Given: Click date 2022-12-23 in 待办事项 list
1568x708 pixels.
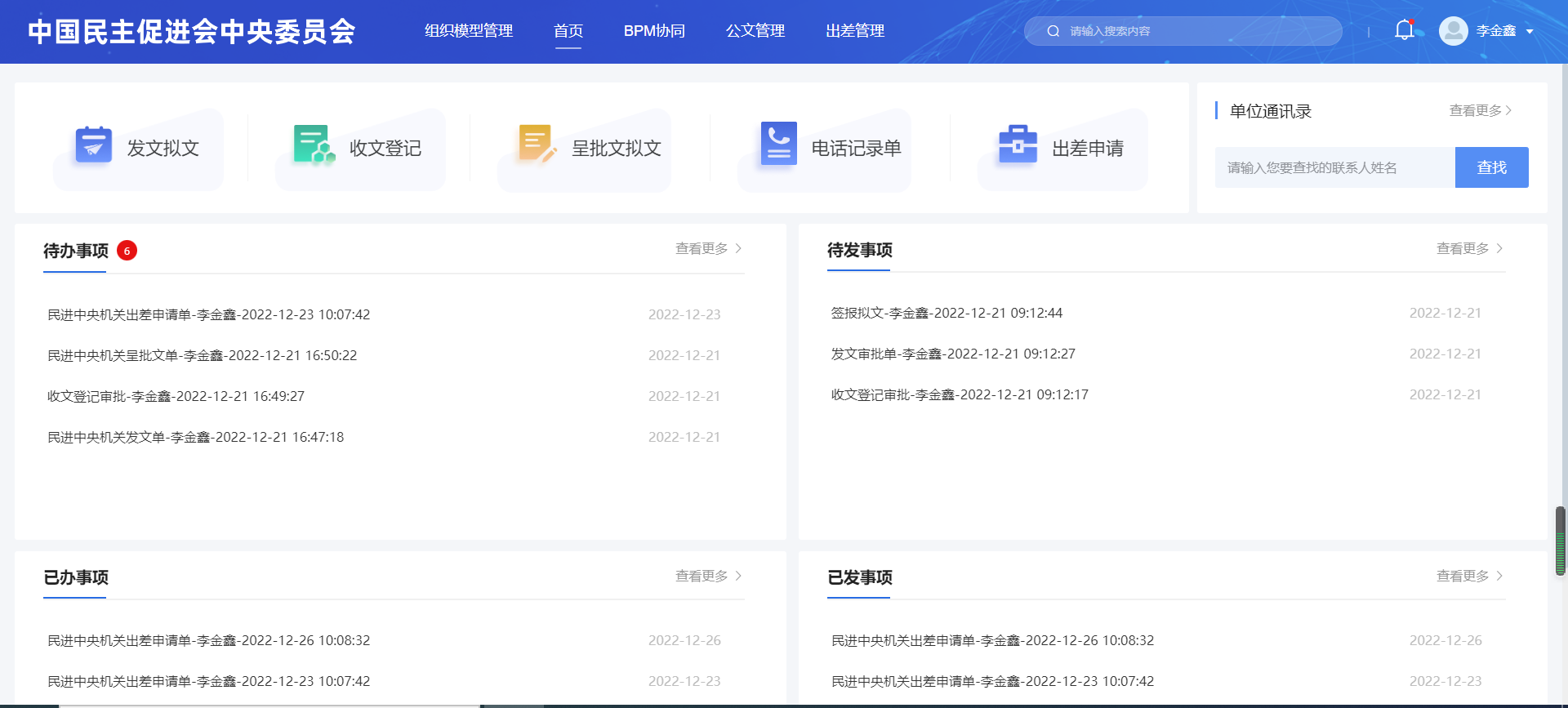Looking at the screenshot, I should [x=684, y=314].
